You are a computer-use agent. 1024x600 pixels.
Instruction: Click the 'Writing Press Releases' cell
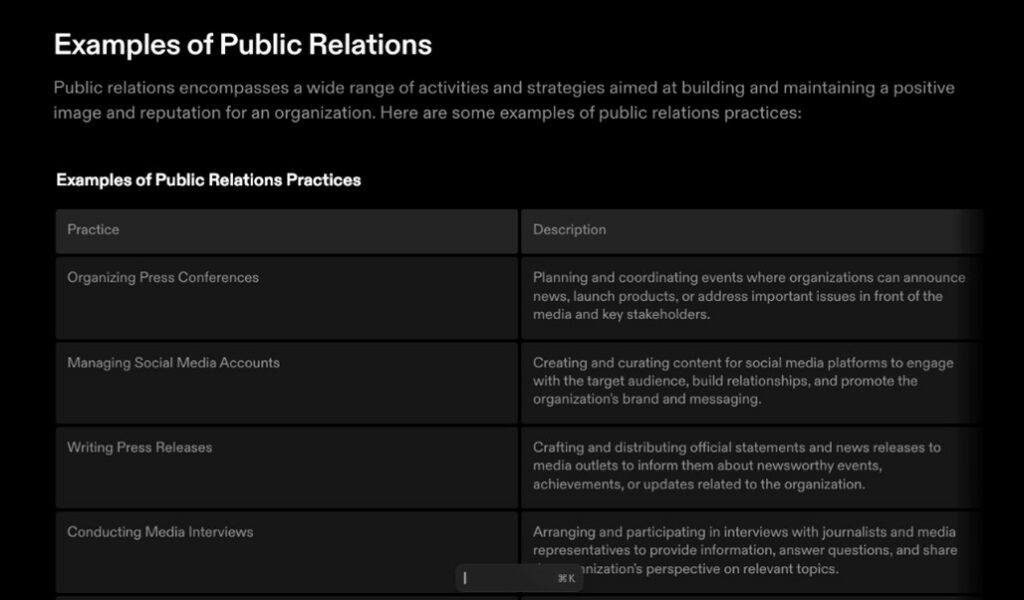point(140,447)
